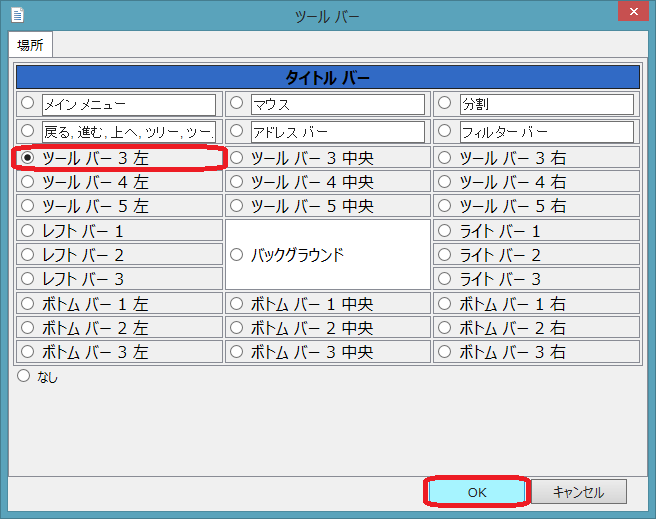Click the キャンセル button

579,491
